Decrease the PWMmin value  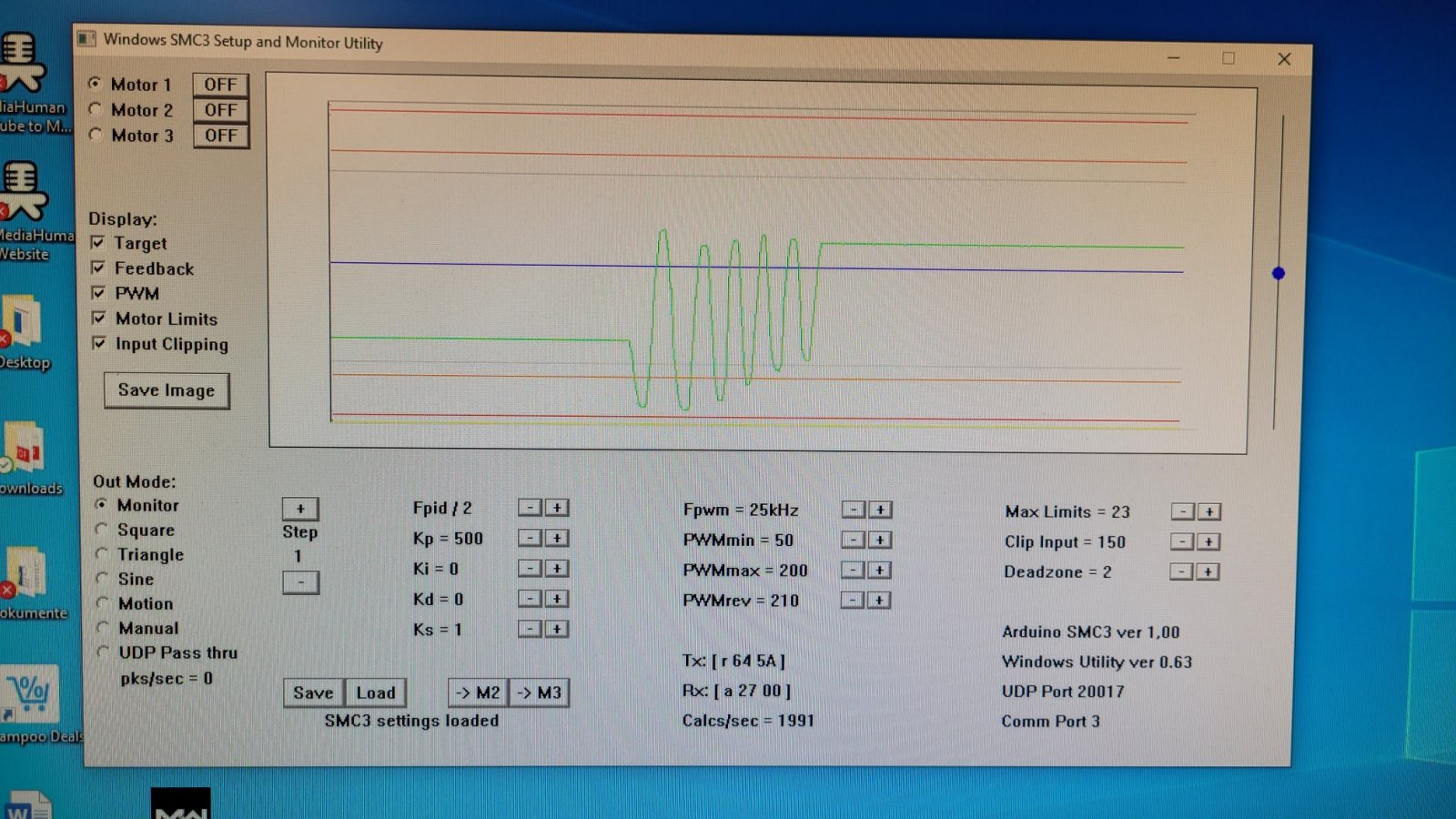(x=853, y=540)
